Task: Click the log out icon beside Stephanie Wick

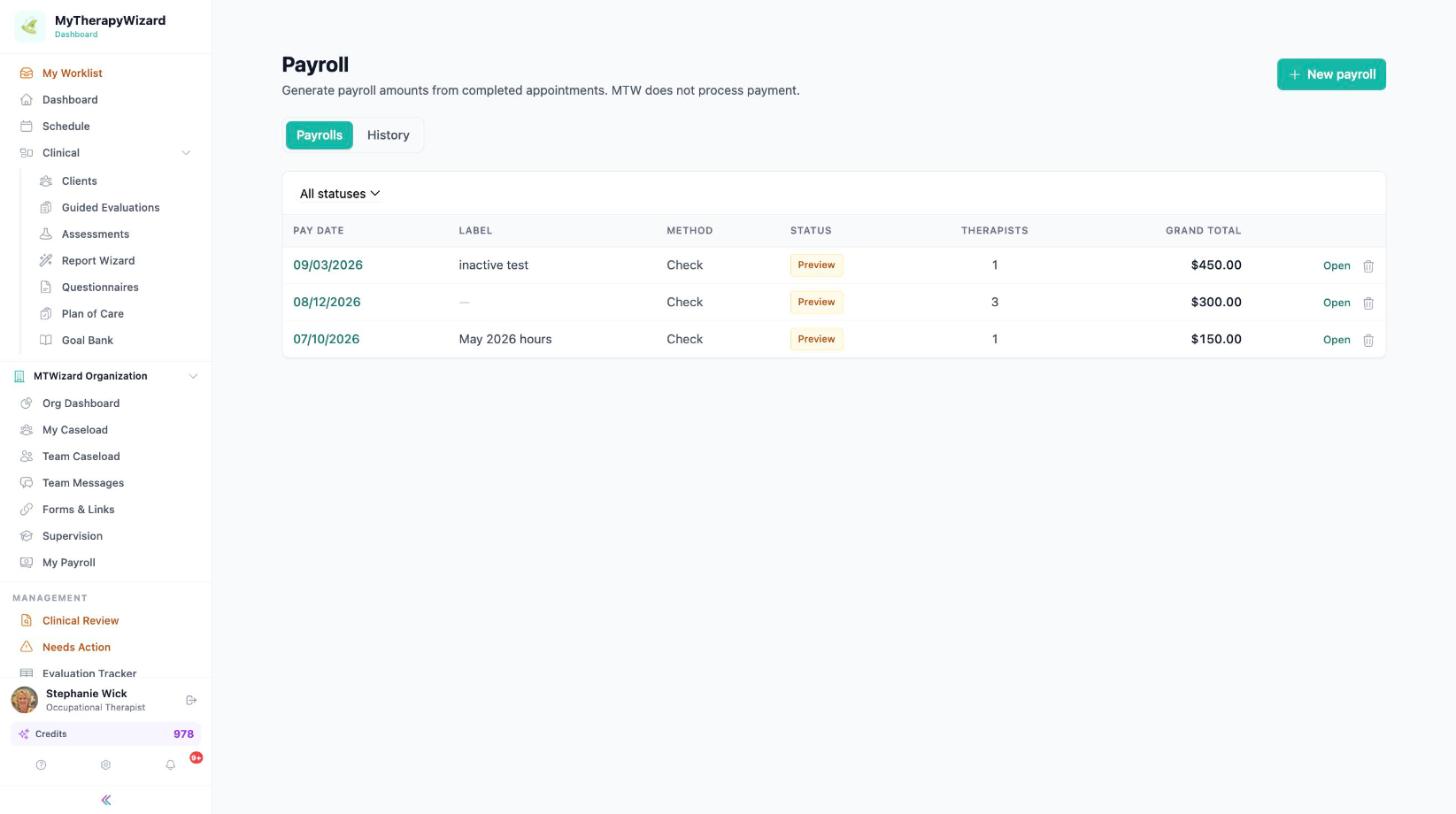Action: [x=191, y=700]
